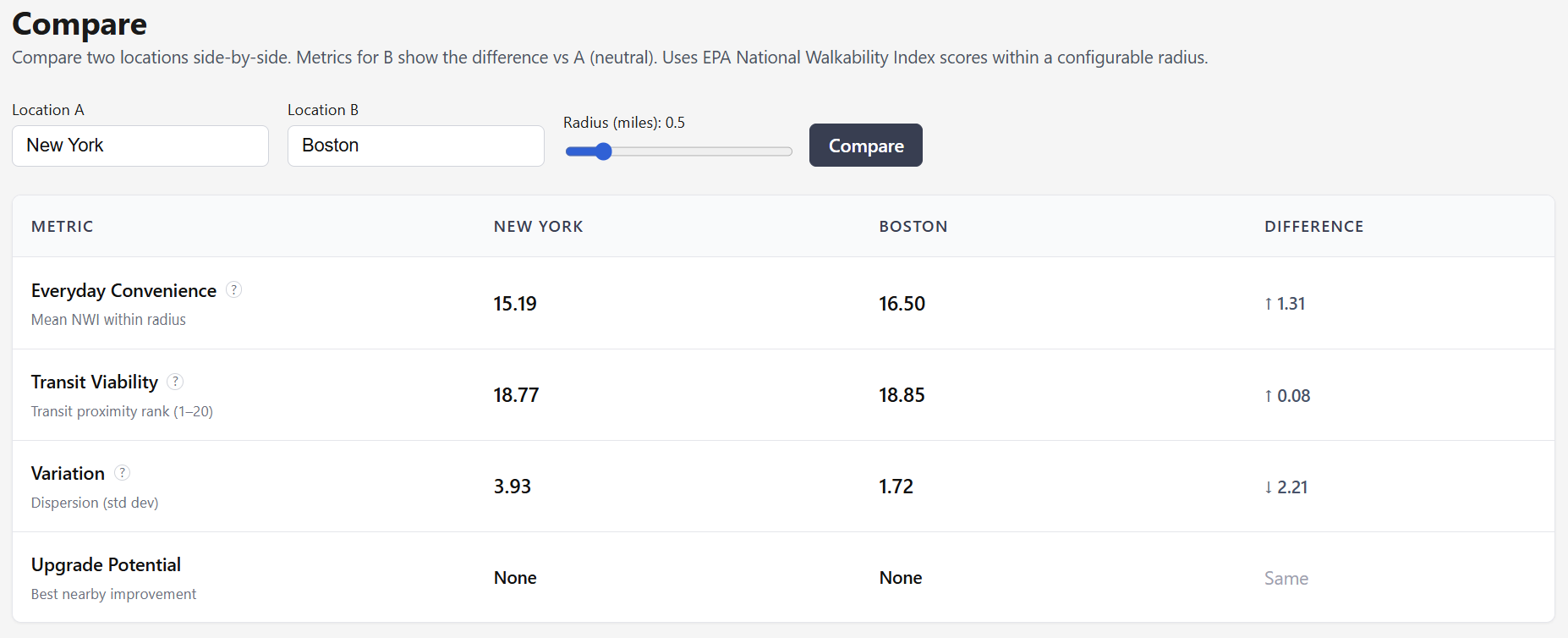Select Boston value 18.85

[x=902, y=394]
